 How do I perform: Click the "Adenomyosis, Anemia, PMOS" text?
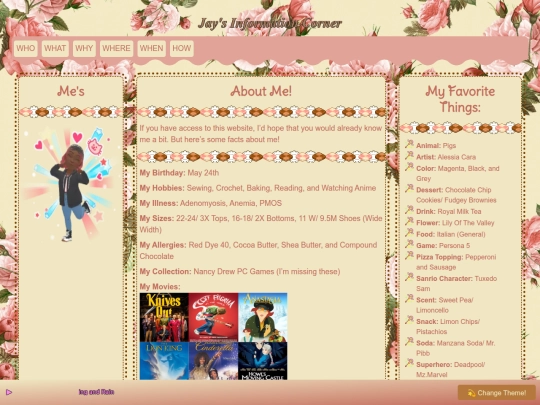(x=231, y=203)
